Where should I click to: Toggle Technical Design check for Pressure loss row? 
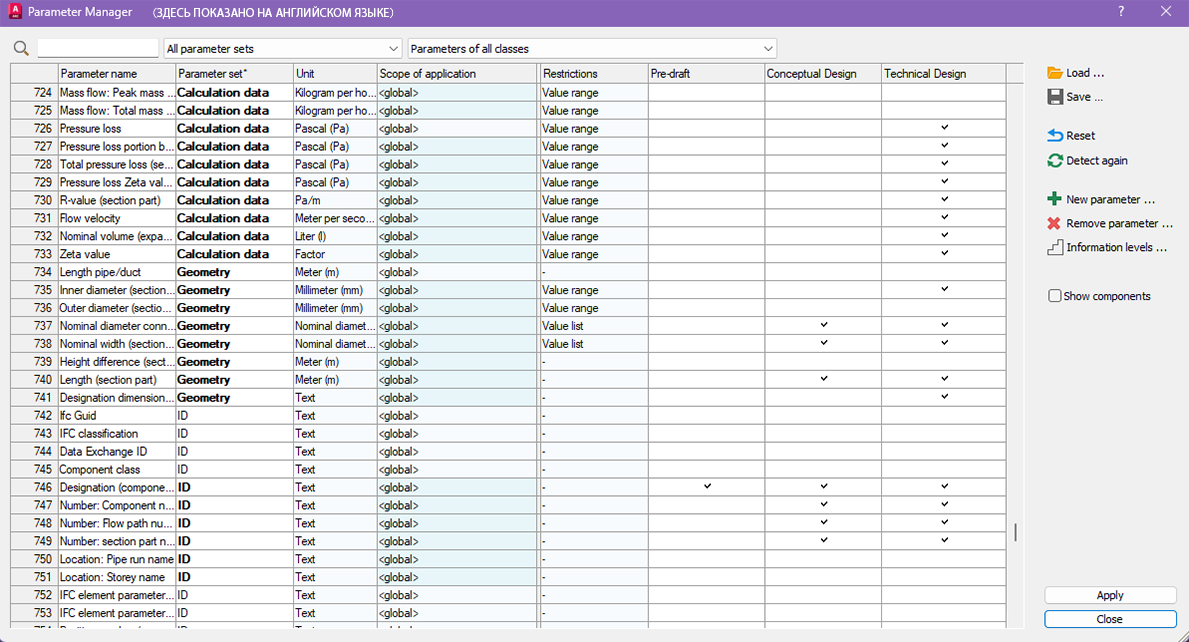tap(944, 128)
